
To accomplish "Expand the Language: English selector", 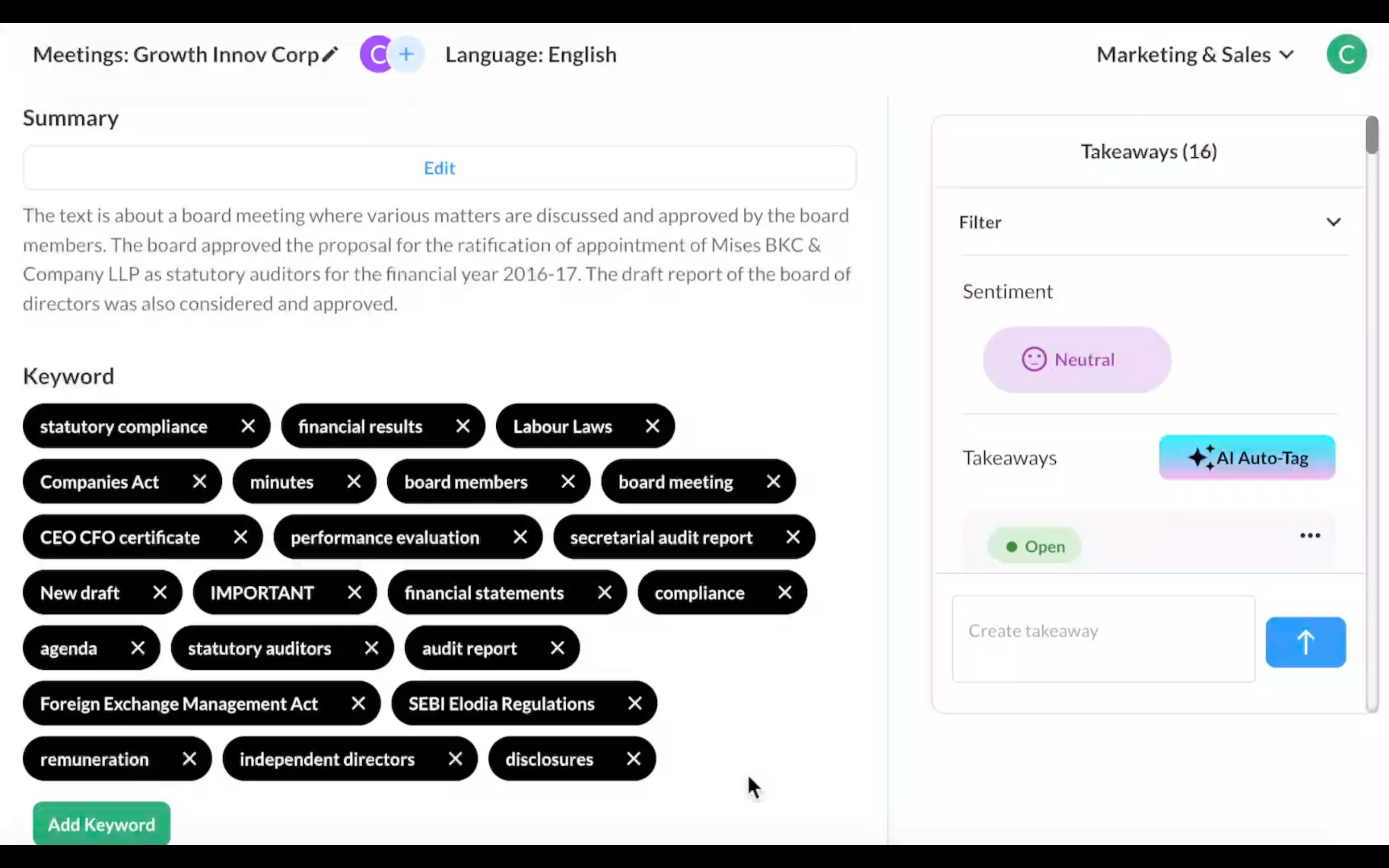I will 531,53.
